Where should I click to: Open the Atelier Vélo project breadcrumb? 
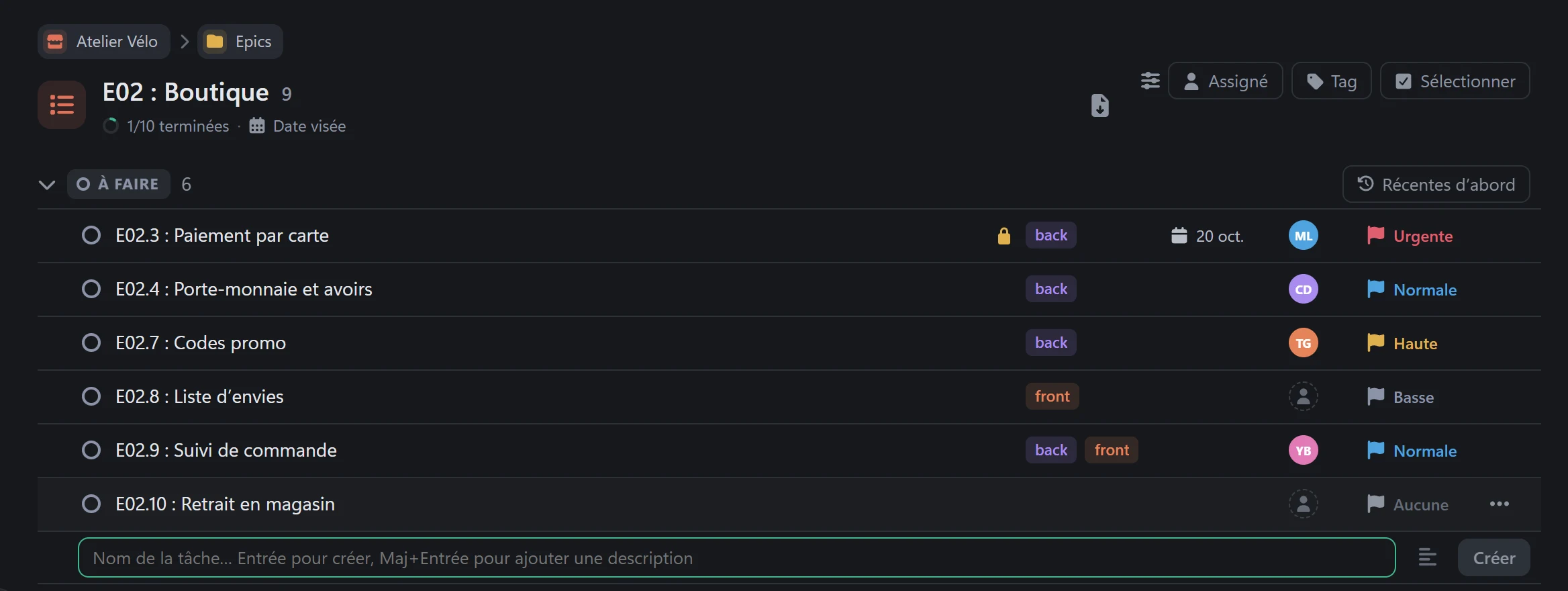(x=104, y=42)
